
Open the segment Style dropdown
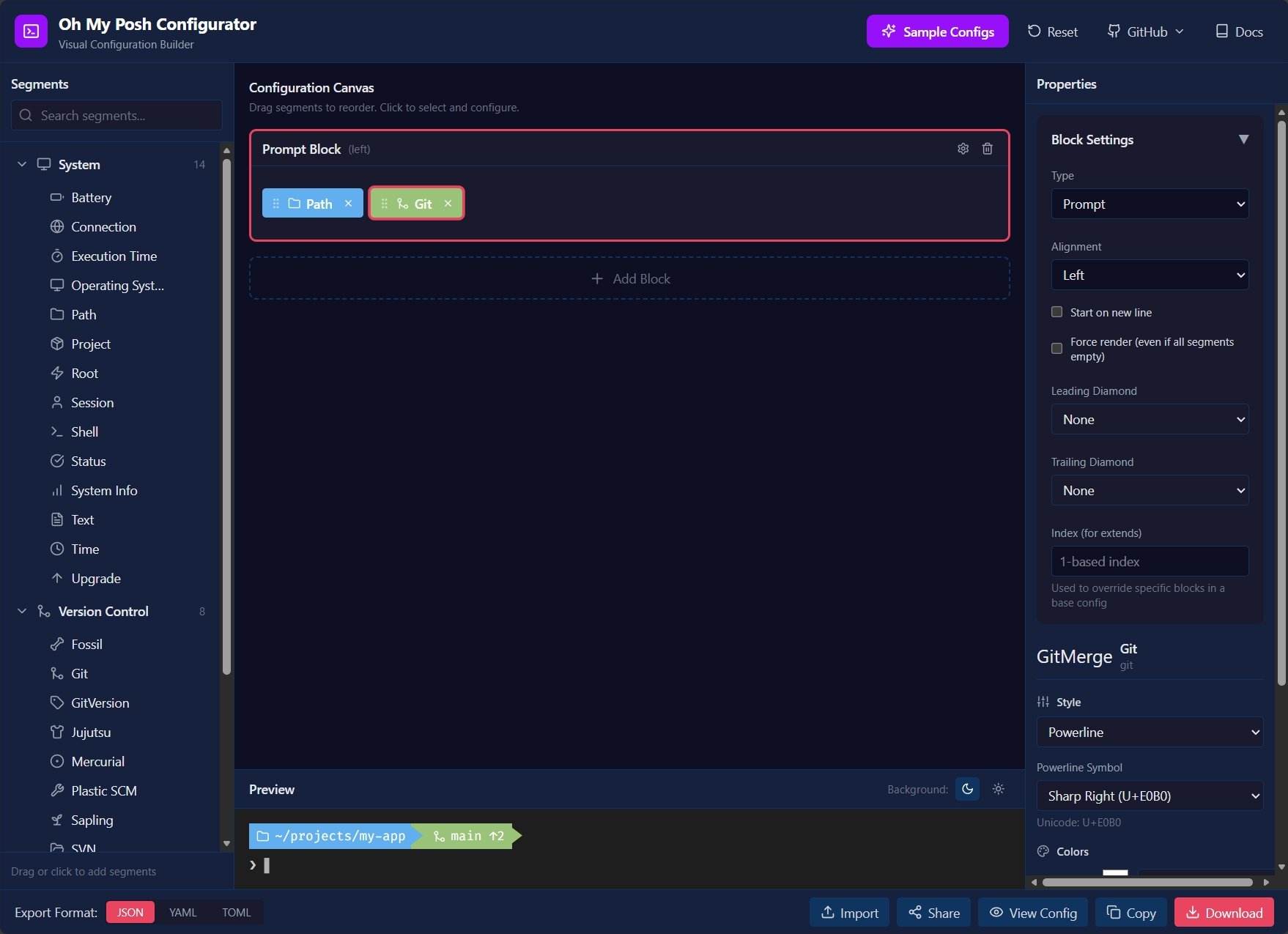pos(1150,733)
